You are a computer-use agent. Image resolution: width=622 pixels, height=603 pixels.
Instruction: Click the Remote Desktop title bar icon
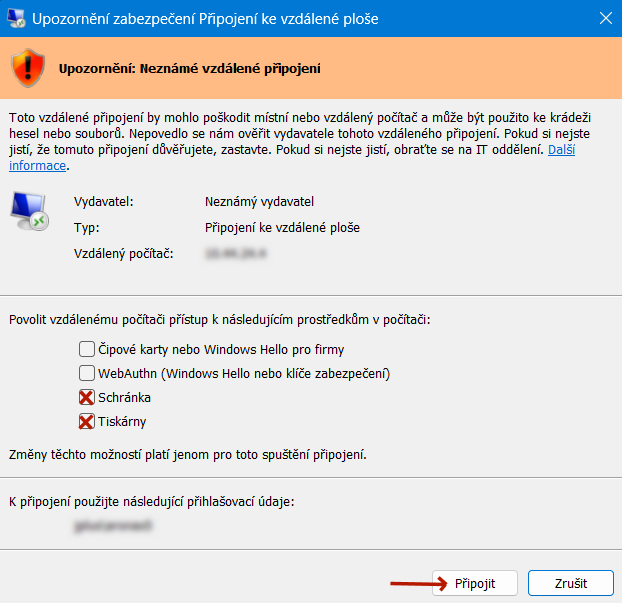(17, 18)
